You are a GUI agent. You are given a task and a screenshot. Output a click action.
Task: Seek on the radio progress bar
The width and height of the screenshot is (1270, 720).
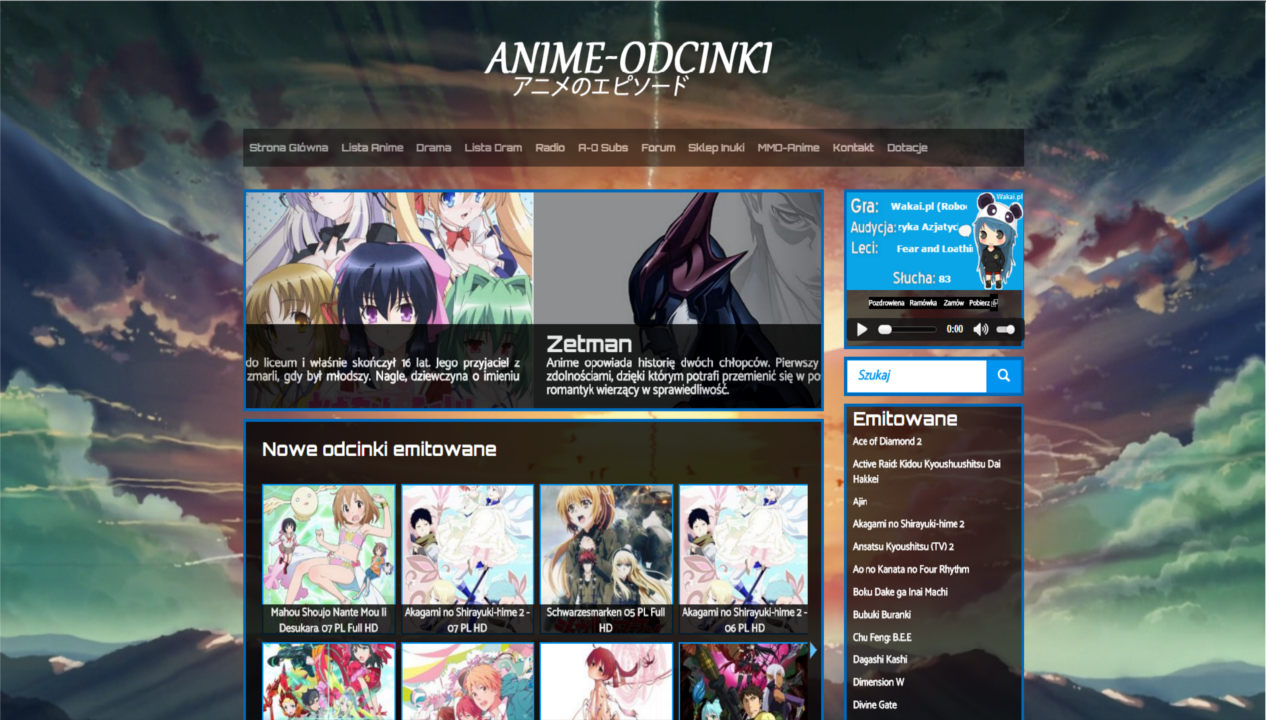pos(907,329)
